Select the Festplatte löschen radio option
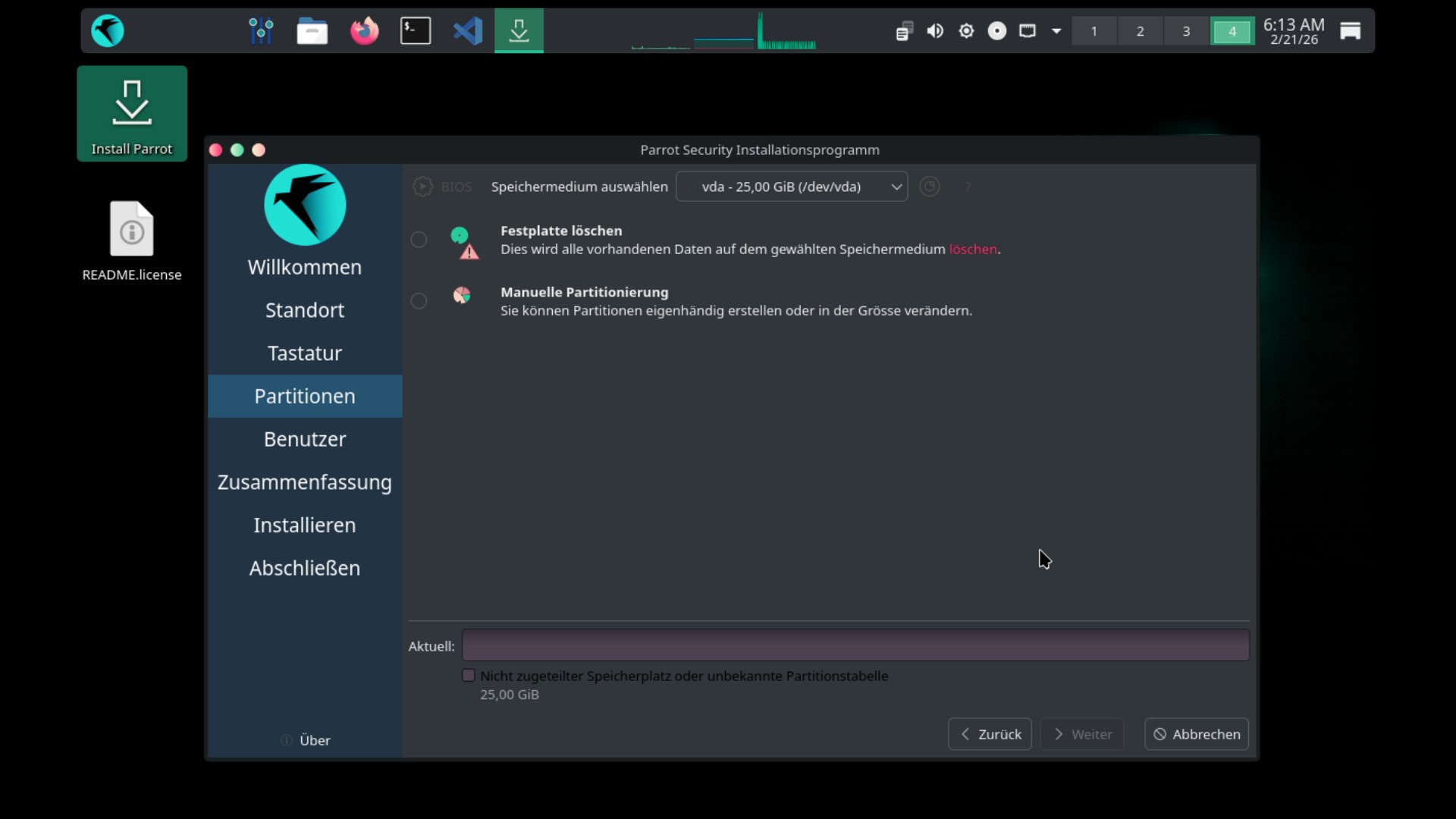1456x819 pixels. pyautogui.click(x=419, y=240)
